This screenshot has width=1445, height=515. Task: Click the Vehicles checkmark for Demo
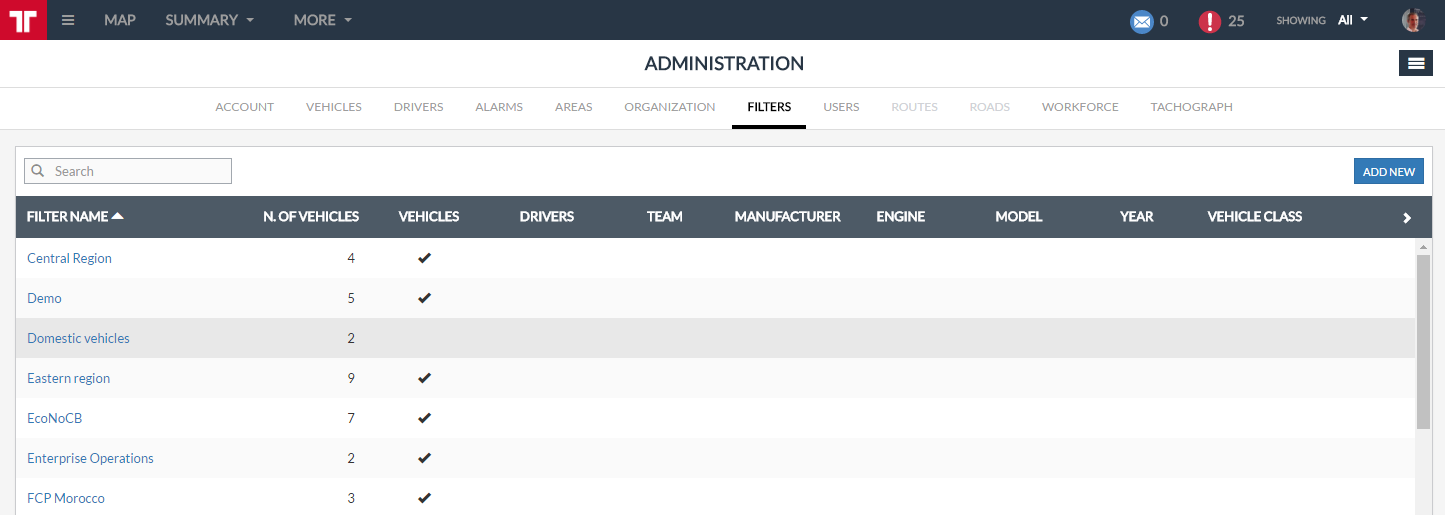424,298
